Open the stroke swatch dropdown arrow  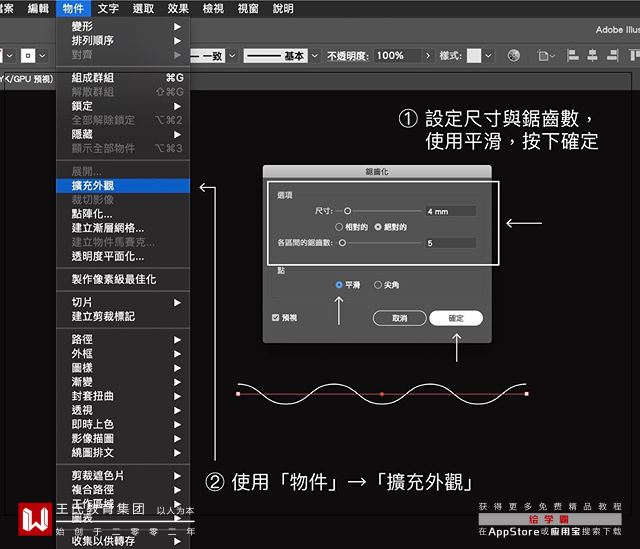click(x=42, y=56)
